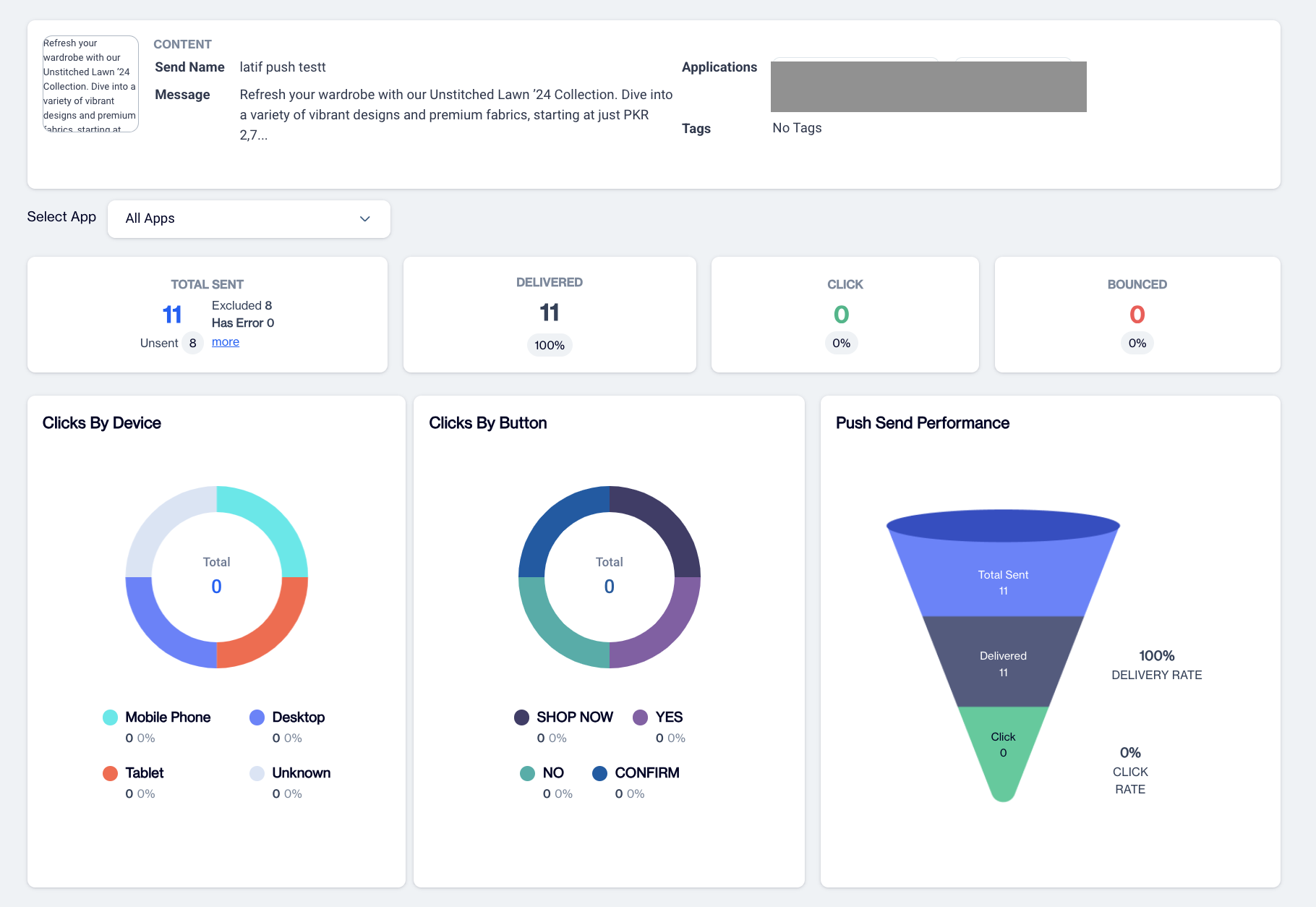Click the blue Total Sent number 11
Viewport: 1316px width, 907px height.
click(x=172, y=315)
